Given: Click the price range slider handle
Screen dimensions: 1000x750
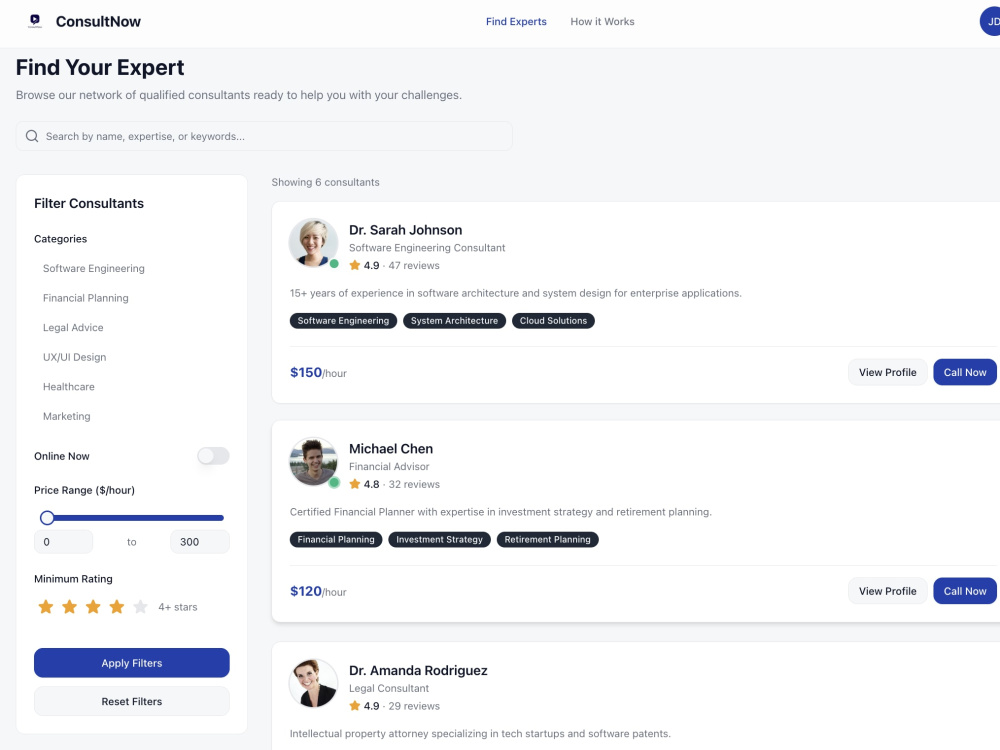Looking at the screenshot, I should (47, 518).
